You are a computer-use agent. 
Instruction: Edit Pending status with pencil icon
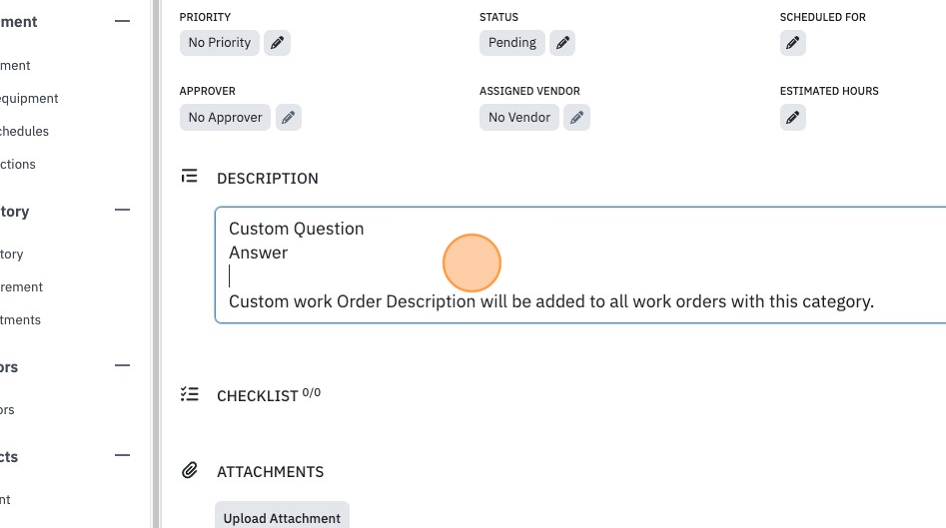point(562,43)
